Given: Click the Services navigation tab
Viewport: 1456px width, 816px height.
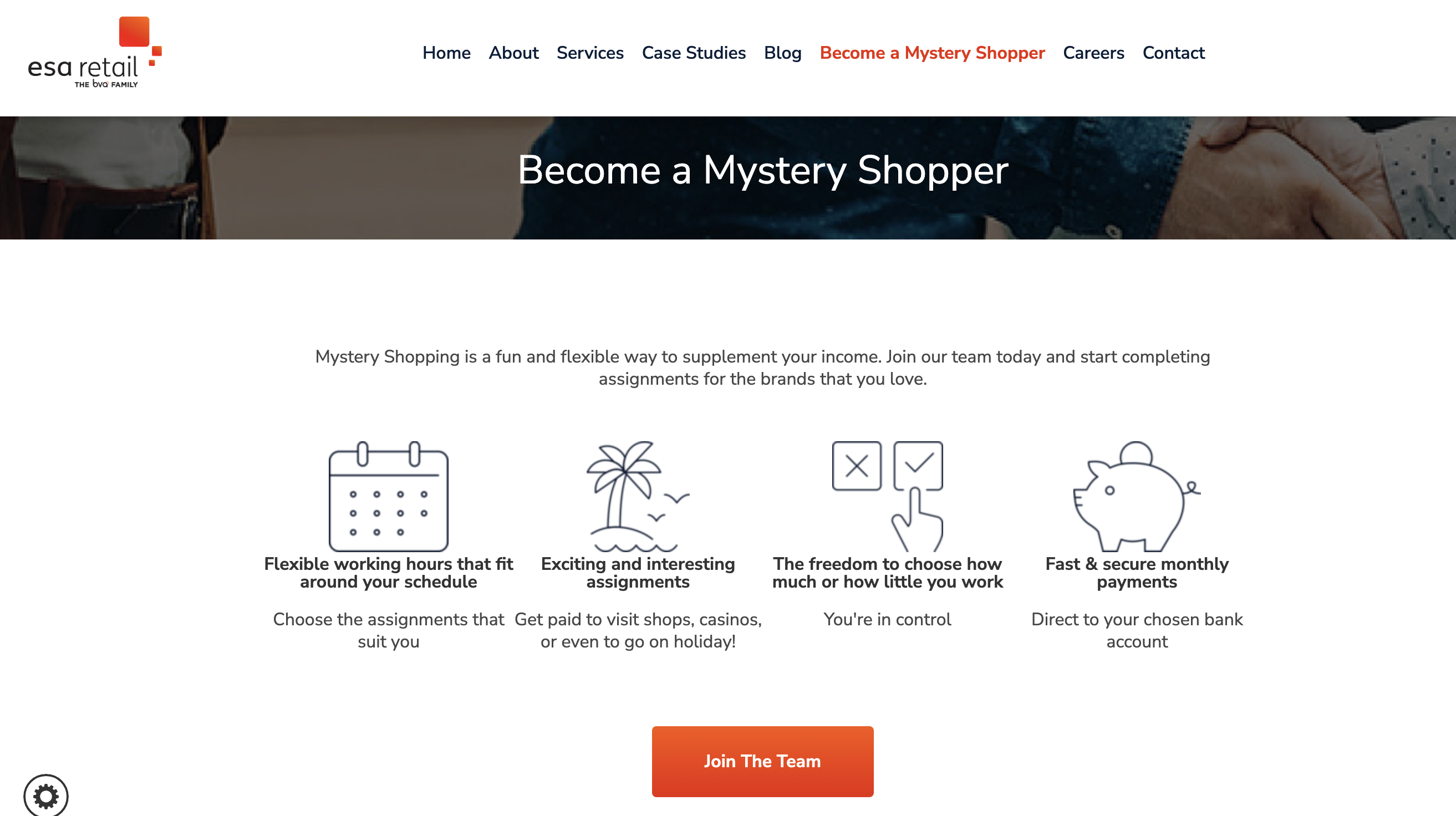Looking at the screenshot, I should tap(590, 53).
